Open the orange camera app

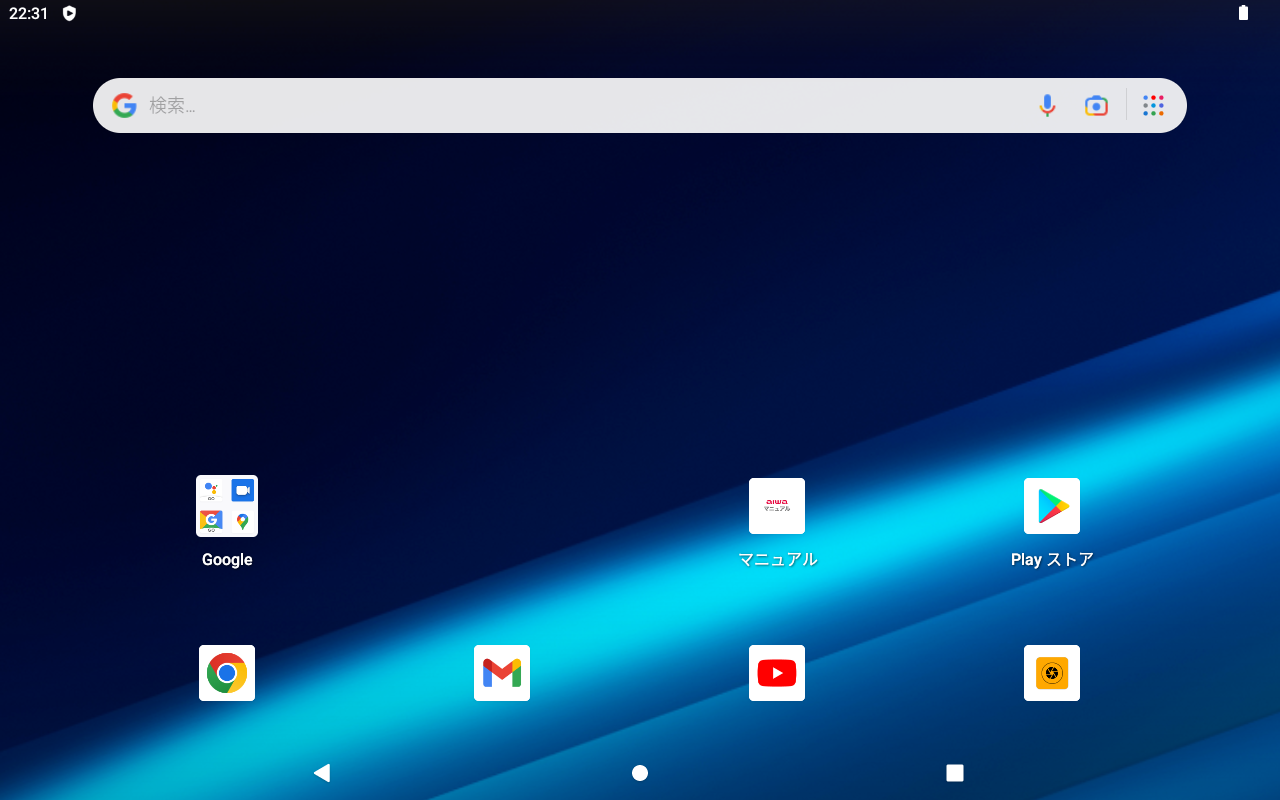click(1052, 673)
